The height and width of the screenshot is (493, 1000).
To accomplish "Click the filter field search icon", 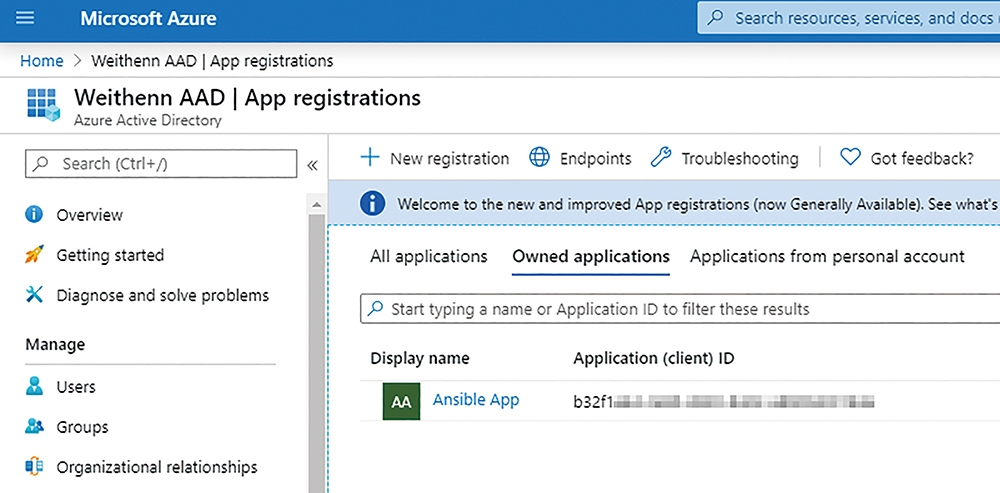I will (x=376, y=309).
